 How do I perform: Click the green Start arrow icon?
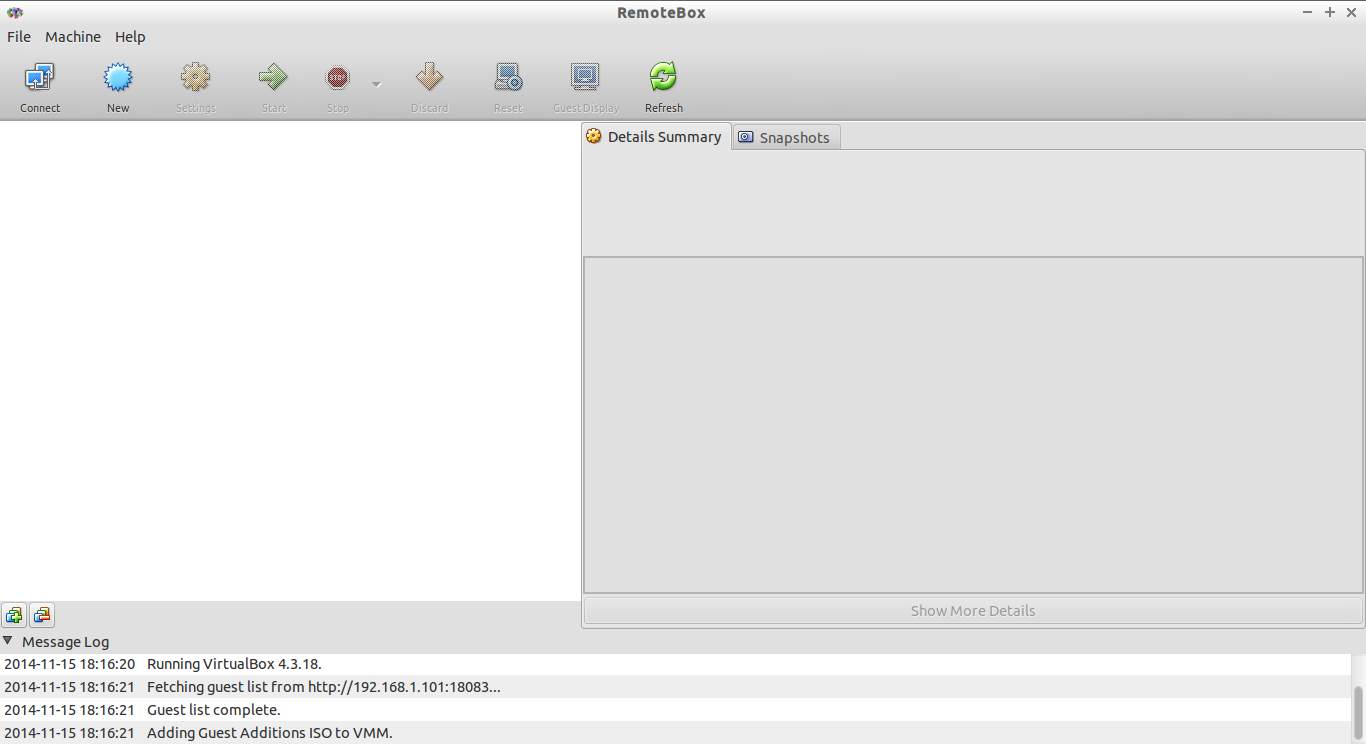(273, 77)
